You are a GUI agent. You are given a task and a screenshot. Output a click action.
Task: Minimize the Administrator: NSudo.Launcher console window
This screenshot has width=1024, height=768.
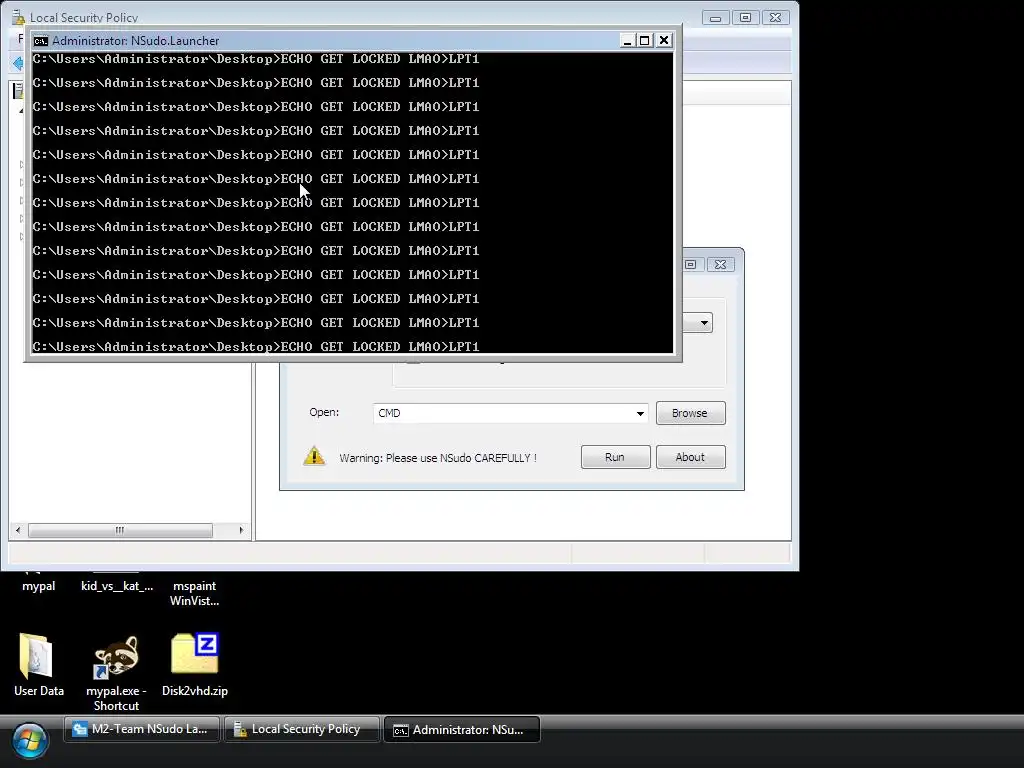[x=627, y=40]
